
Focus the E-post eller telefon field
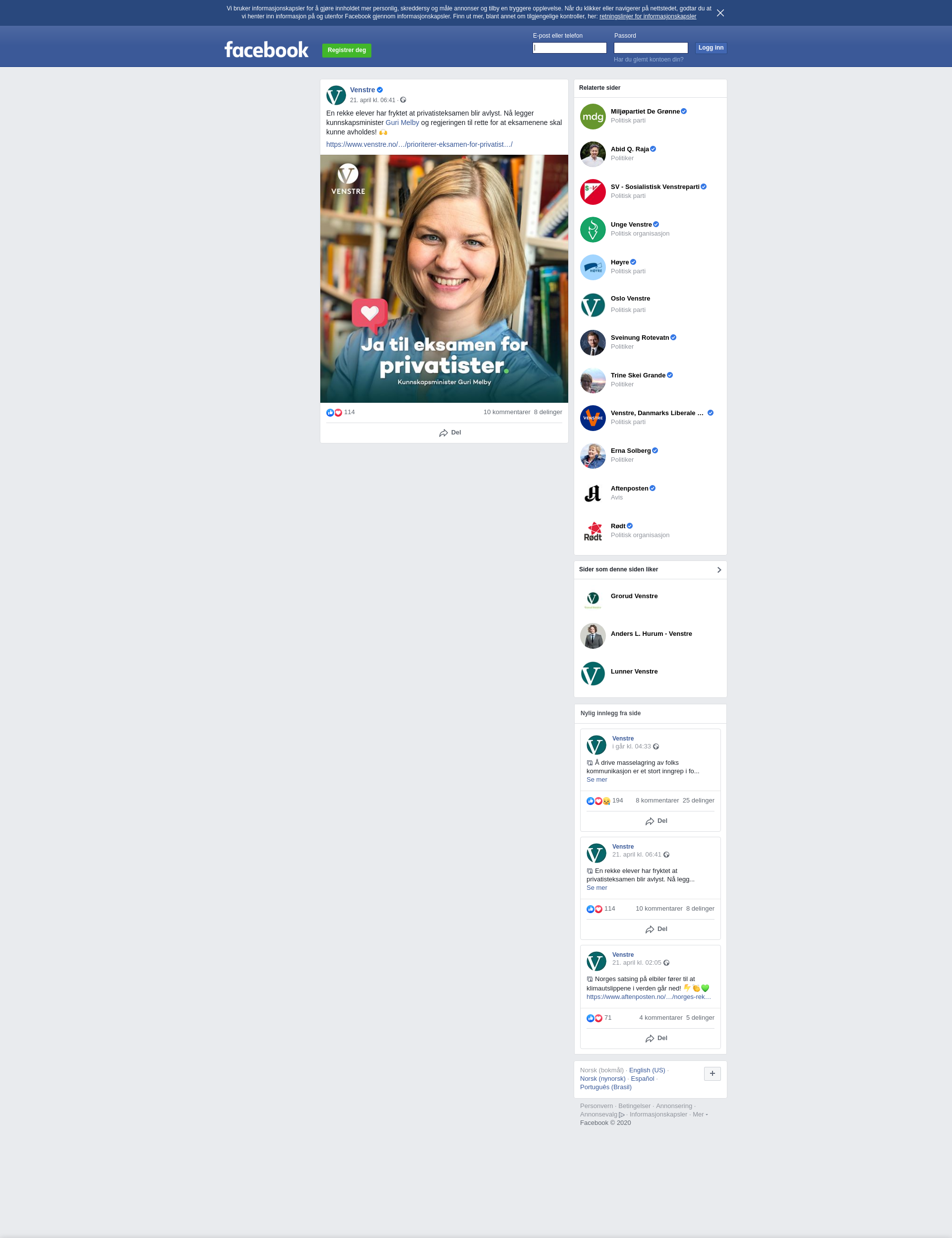570,48
